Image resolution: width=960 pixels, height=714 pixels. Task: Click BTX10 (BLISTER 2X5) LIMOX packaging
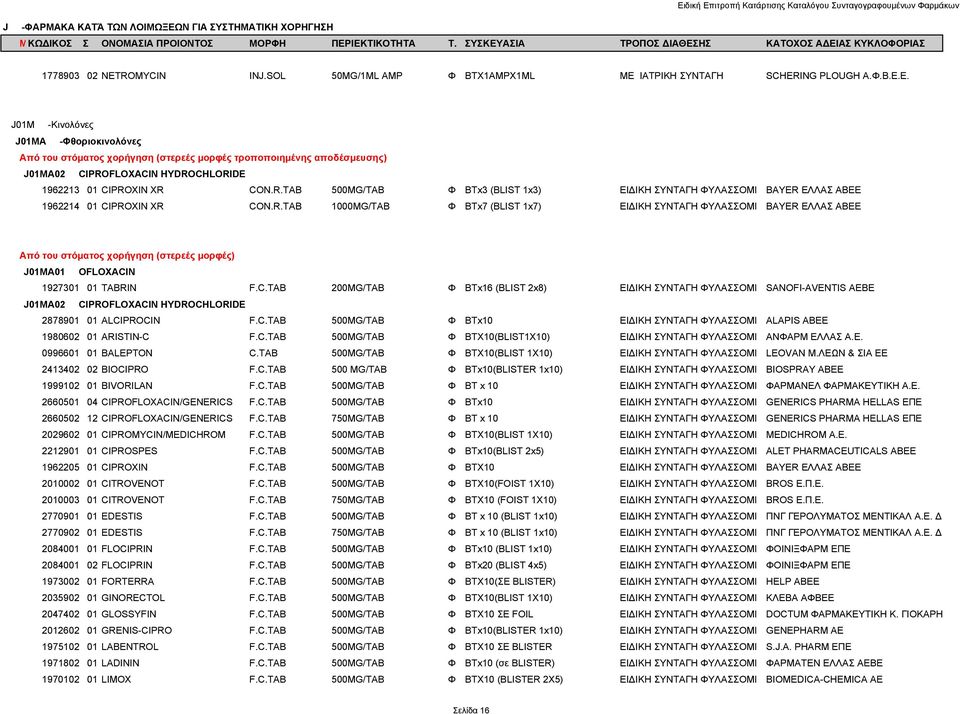click(x=514, y=680)
